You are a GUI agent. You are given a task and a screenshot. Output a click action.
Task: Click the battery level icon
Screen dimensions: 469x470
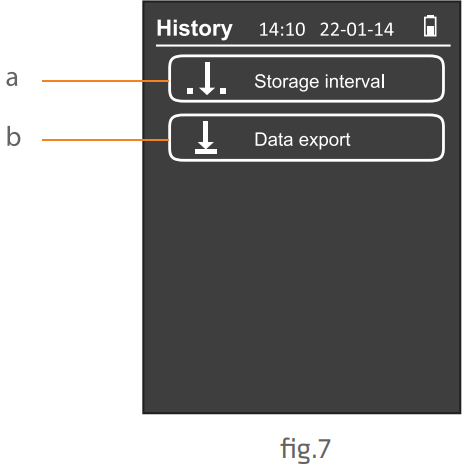pos(430,26)
